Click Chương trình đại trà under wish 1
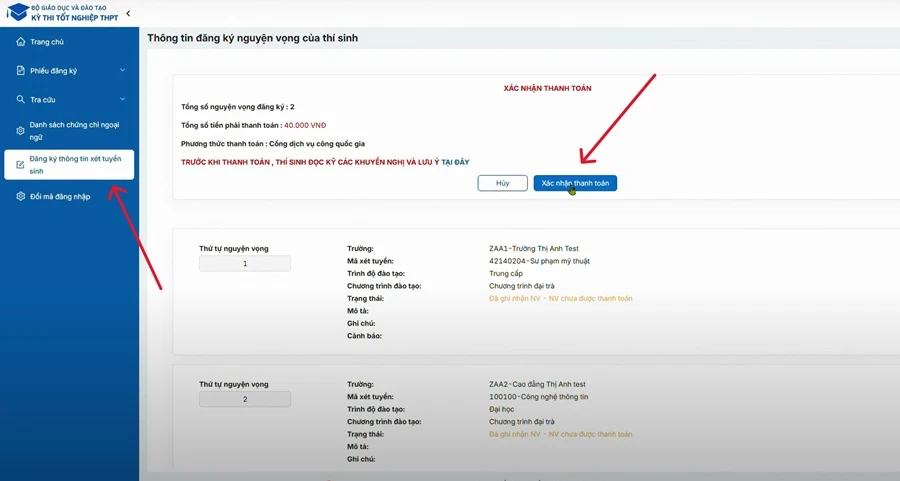 [522, 286]
